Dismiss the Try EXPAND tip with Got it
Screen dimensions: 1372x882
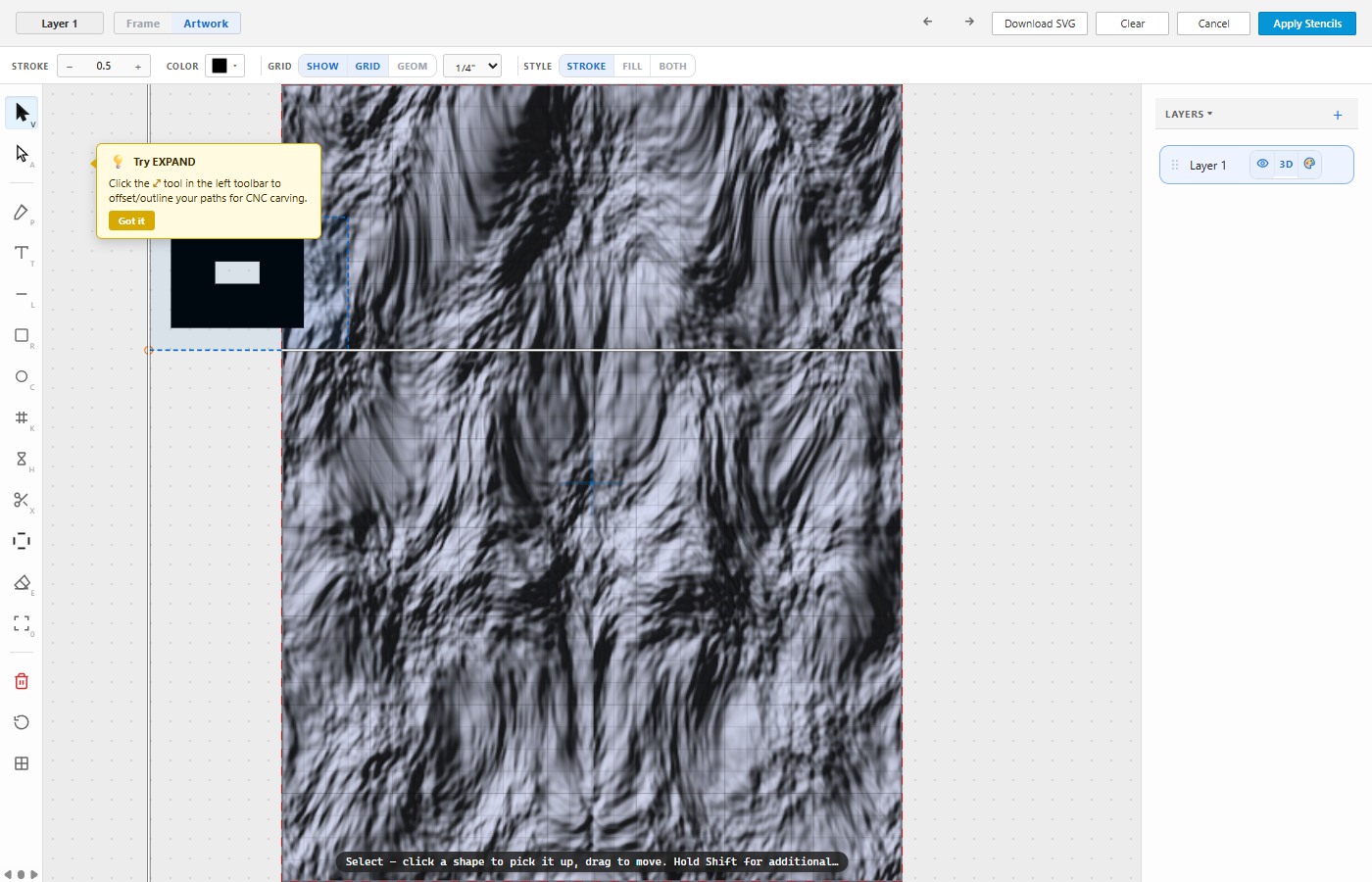131,220
